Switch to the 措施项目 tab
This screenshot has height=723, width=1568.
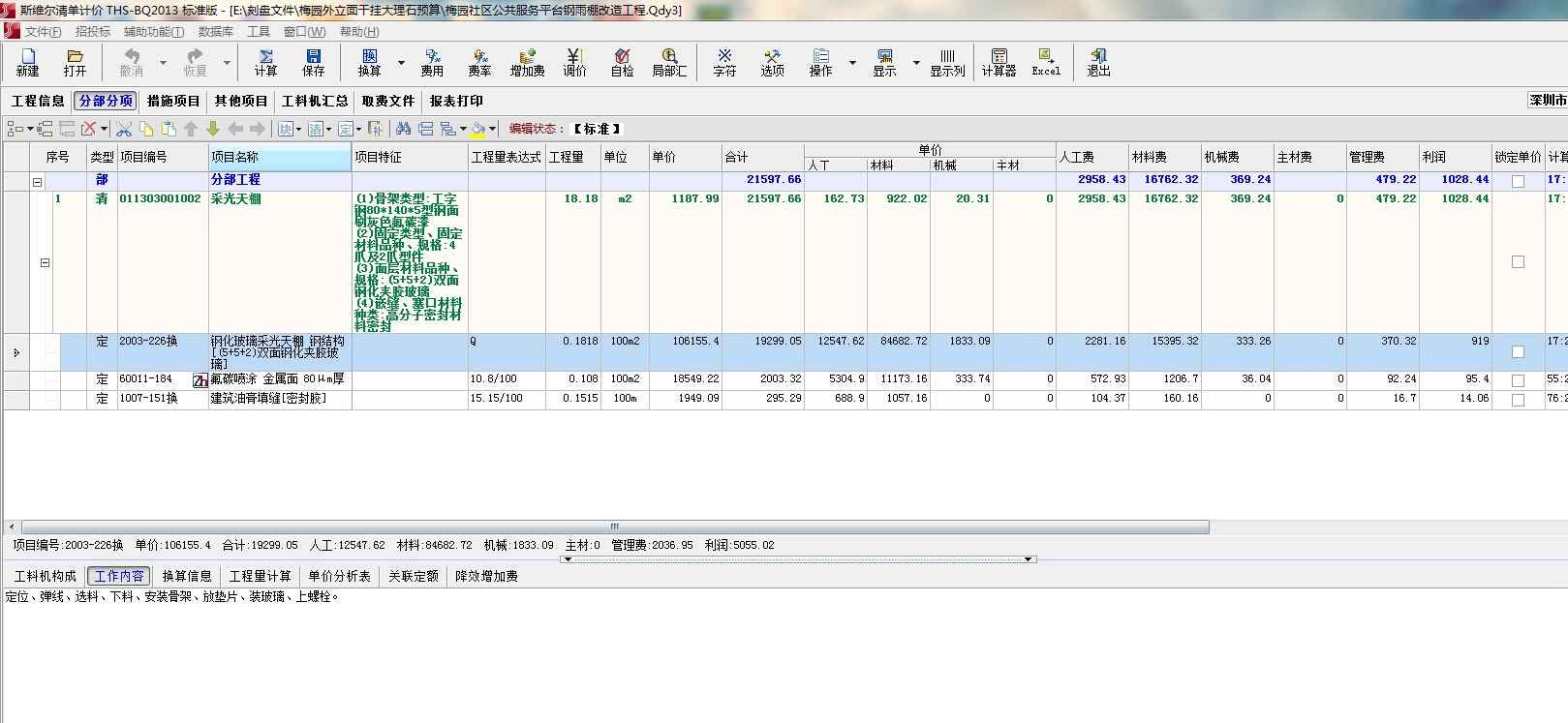[173, 101]
